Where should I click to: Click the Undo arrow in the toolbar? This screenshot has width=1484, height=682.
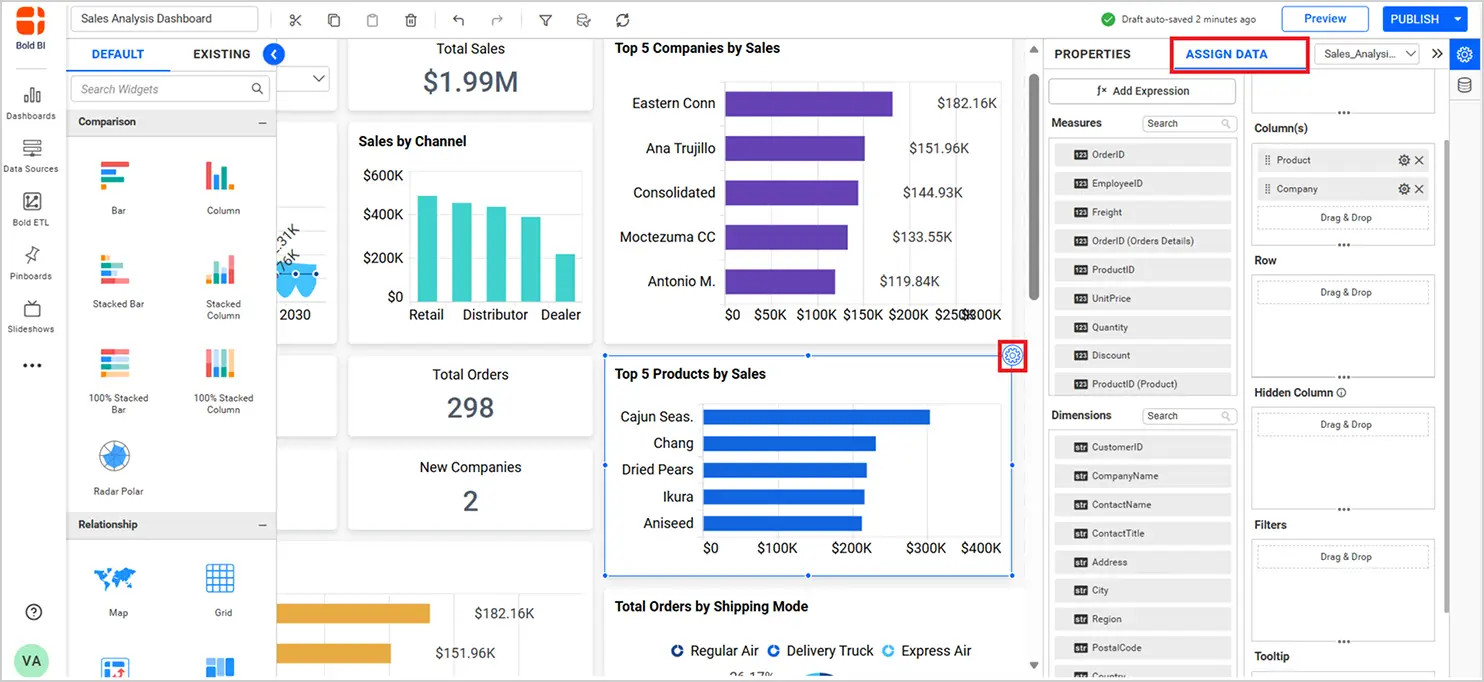point(458,20)
